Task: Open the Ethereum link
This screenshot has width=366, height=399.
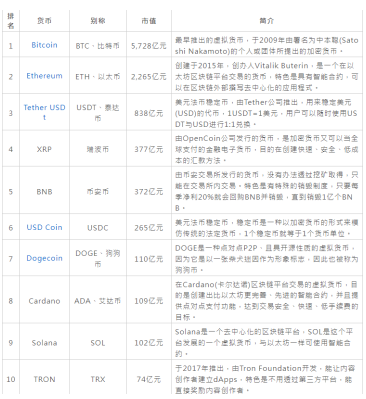Action: (44, 76)
